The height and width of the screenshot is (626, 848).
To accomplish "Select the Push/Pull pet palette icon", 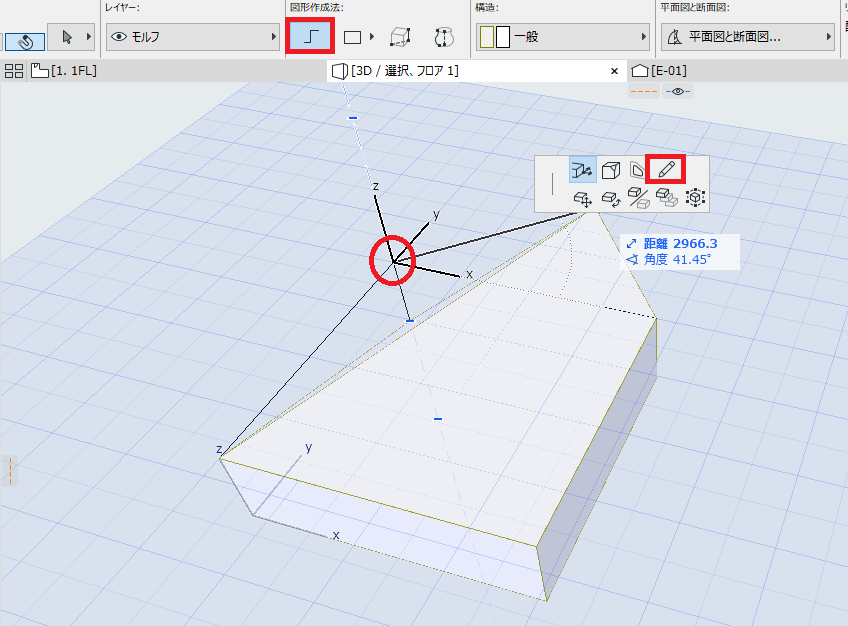I will [x=582, y=170].
